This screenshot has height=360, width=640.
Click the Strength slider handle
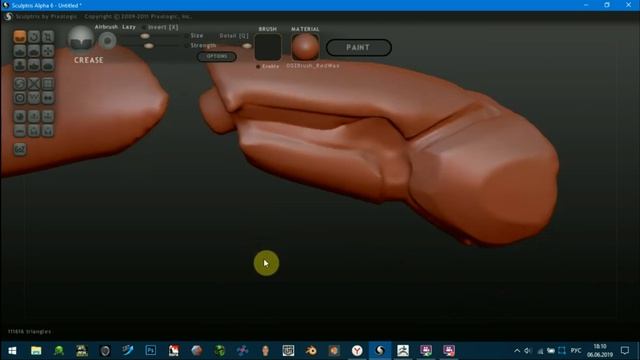coord(149,46)
